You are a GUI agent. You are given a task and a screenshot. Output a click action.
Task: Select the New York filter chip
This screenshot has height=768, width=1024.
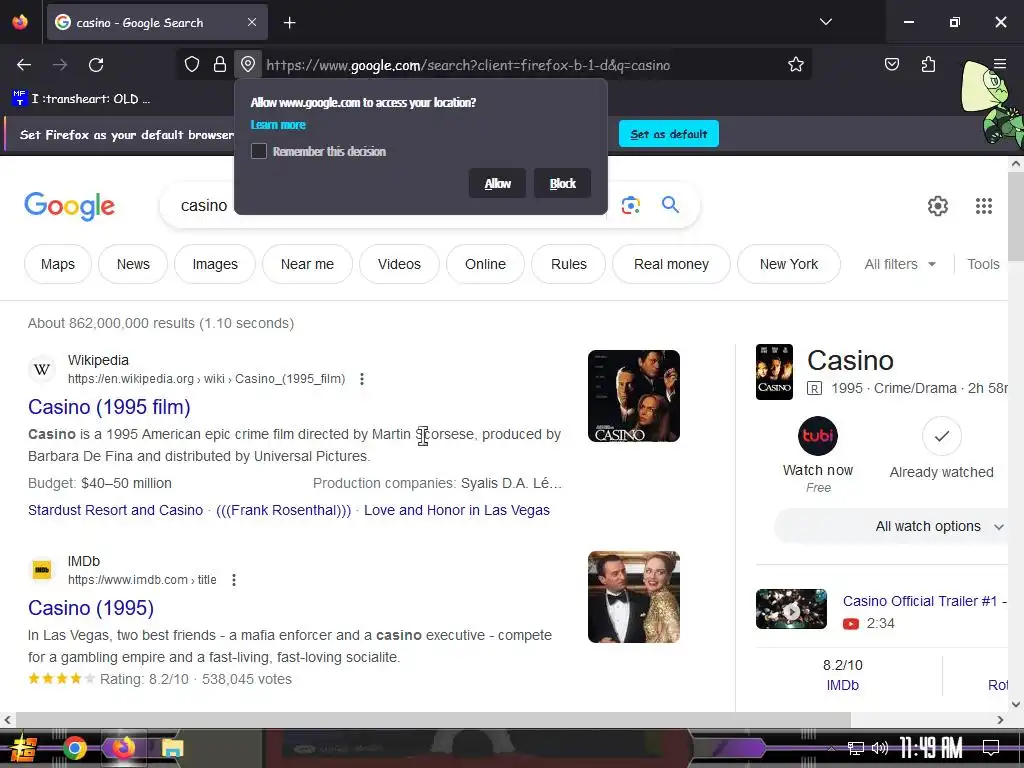coord(789,264)
